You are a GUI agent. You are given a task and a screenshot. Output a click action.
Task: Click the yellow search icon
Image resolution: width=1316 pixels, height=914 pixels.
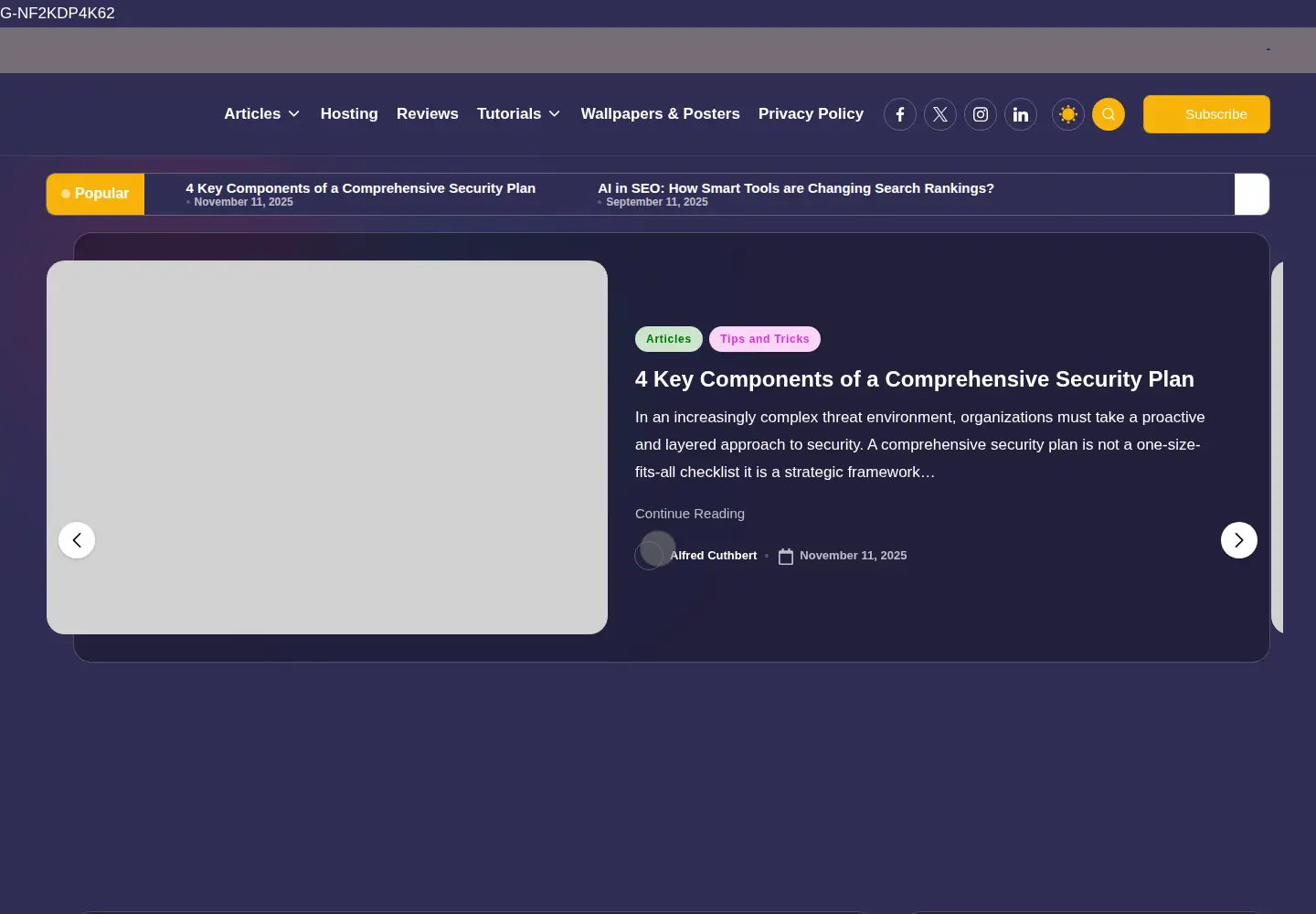1109,114
